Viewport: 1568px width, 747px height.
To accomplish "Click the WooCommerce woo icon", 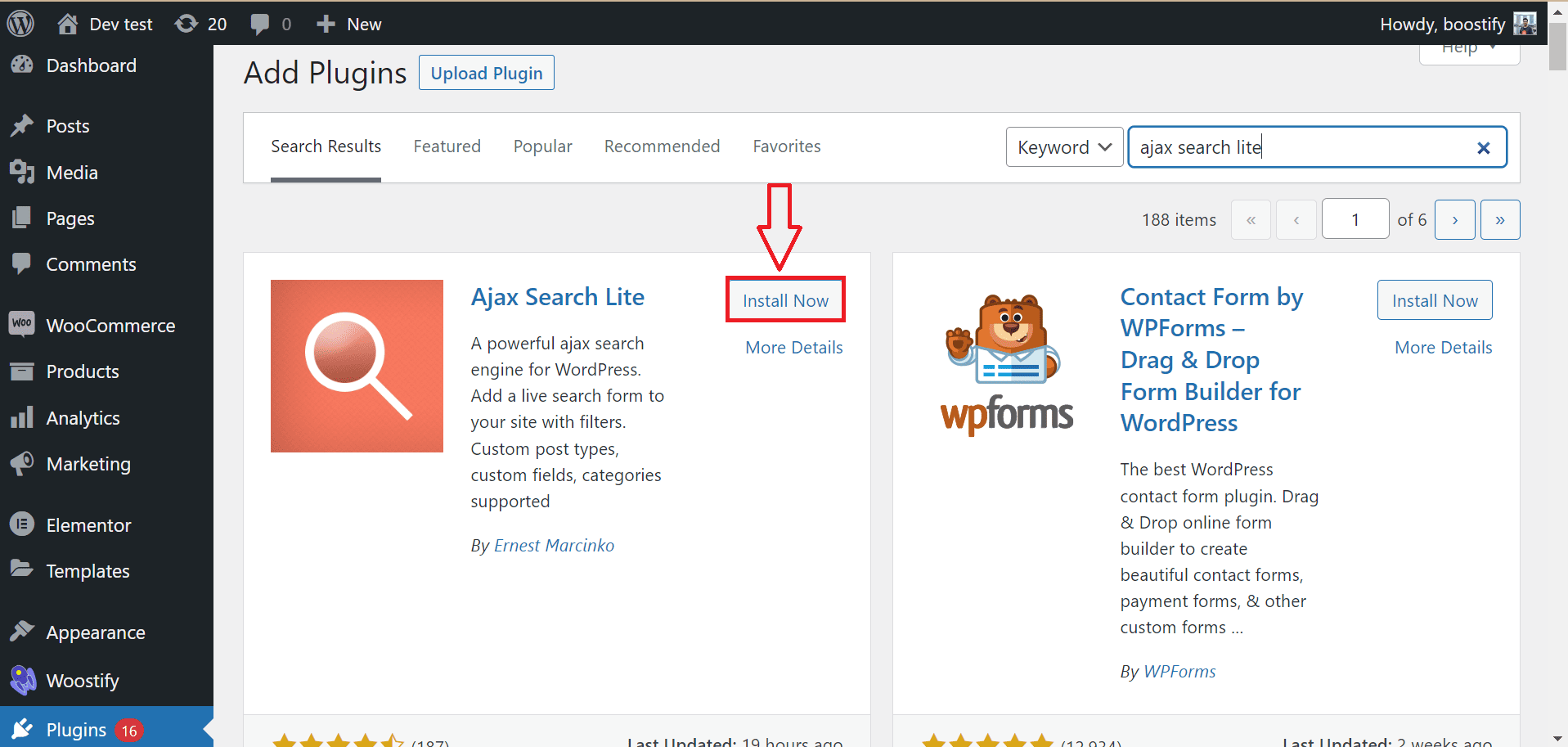I will click(x=22, y=324).
